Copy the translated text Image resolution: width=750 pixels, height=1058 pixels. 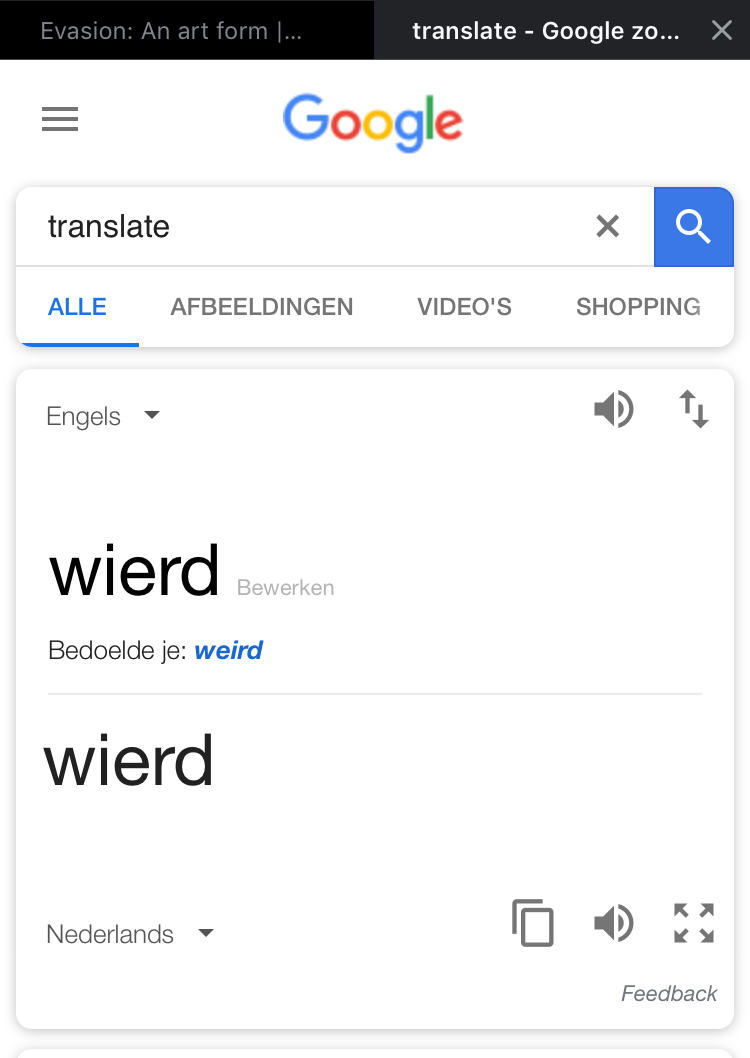click(533, 922)
